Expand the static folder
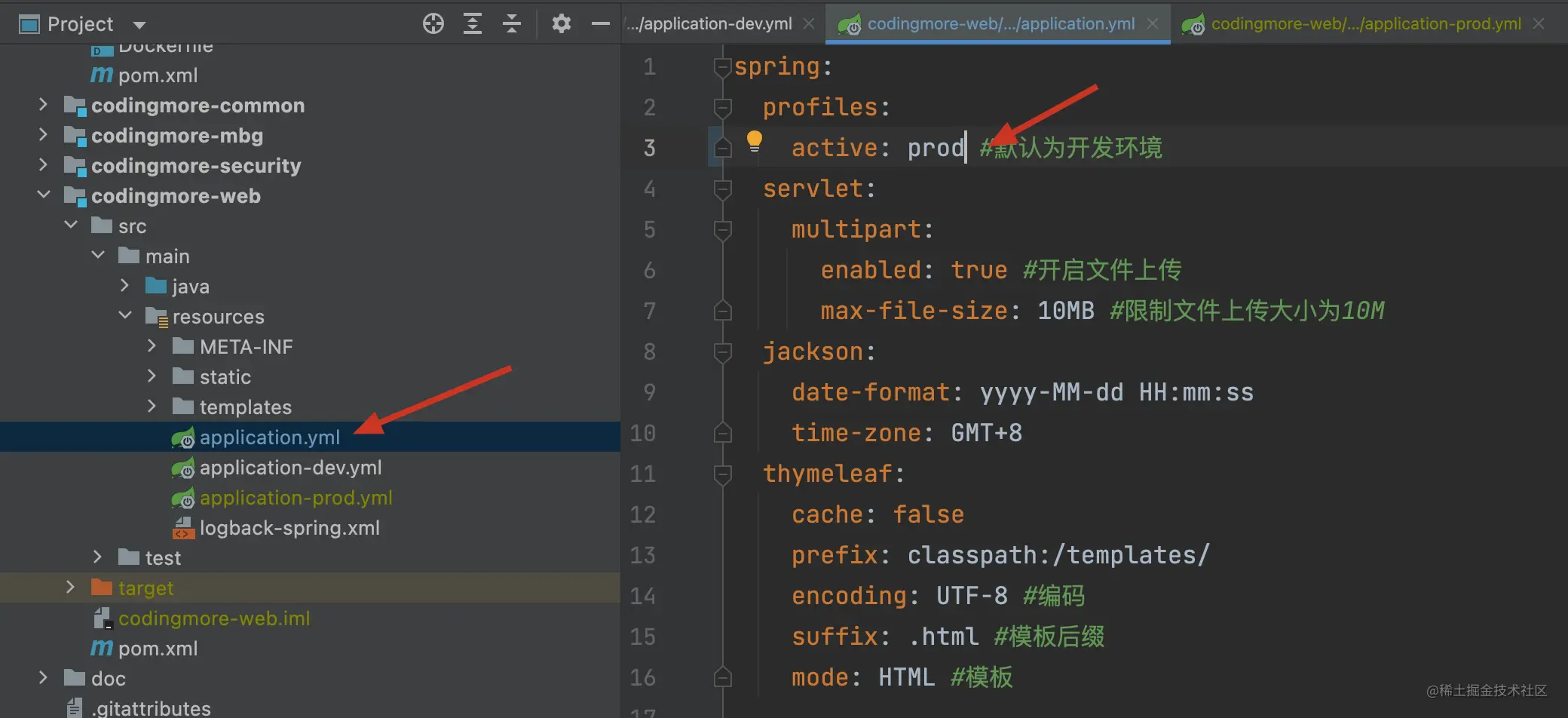The image size is (1568, 718). pos(152,376)
